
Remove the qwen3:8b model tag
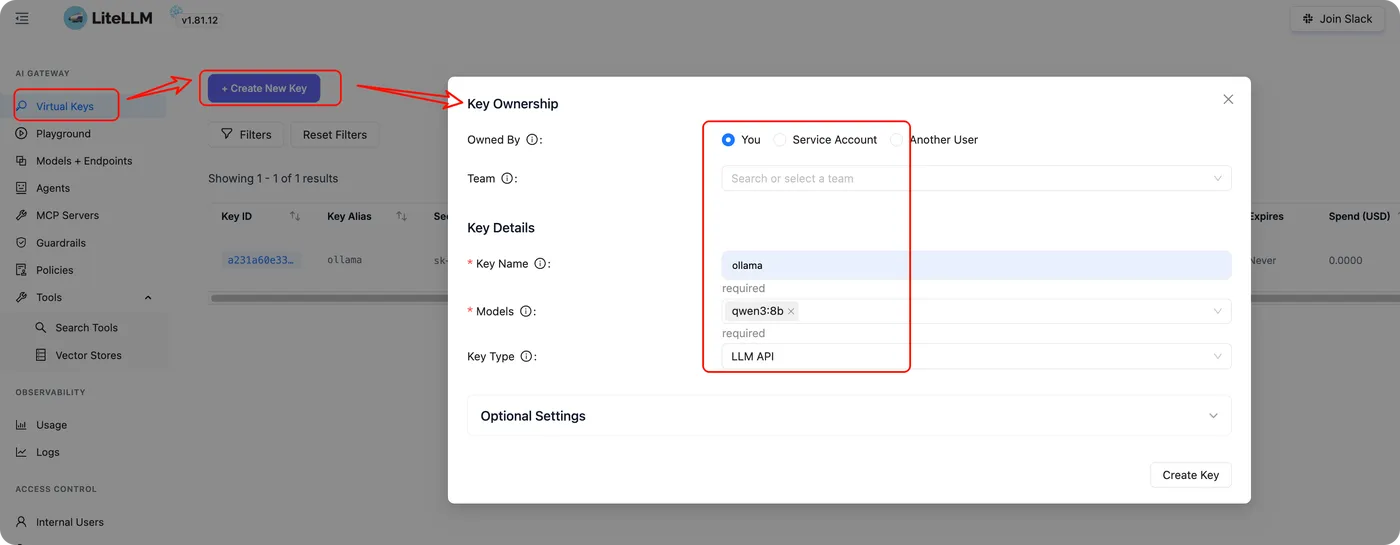(x=791, y=311)
